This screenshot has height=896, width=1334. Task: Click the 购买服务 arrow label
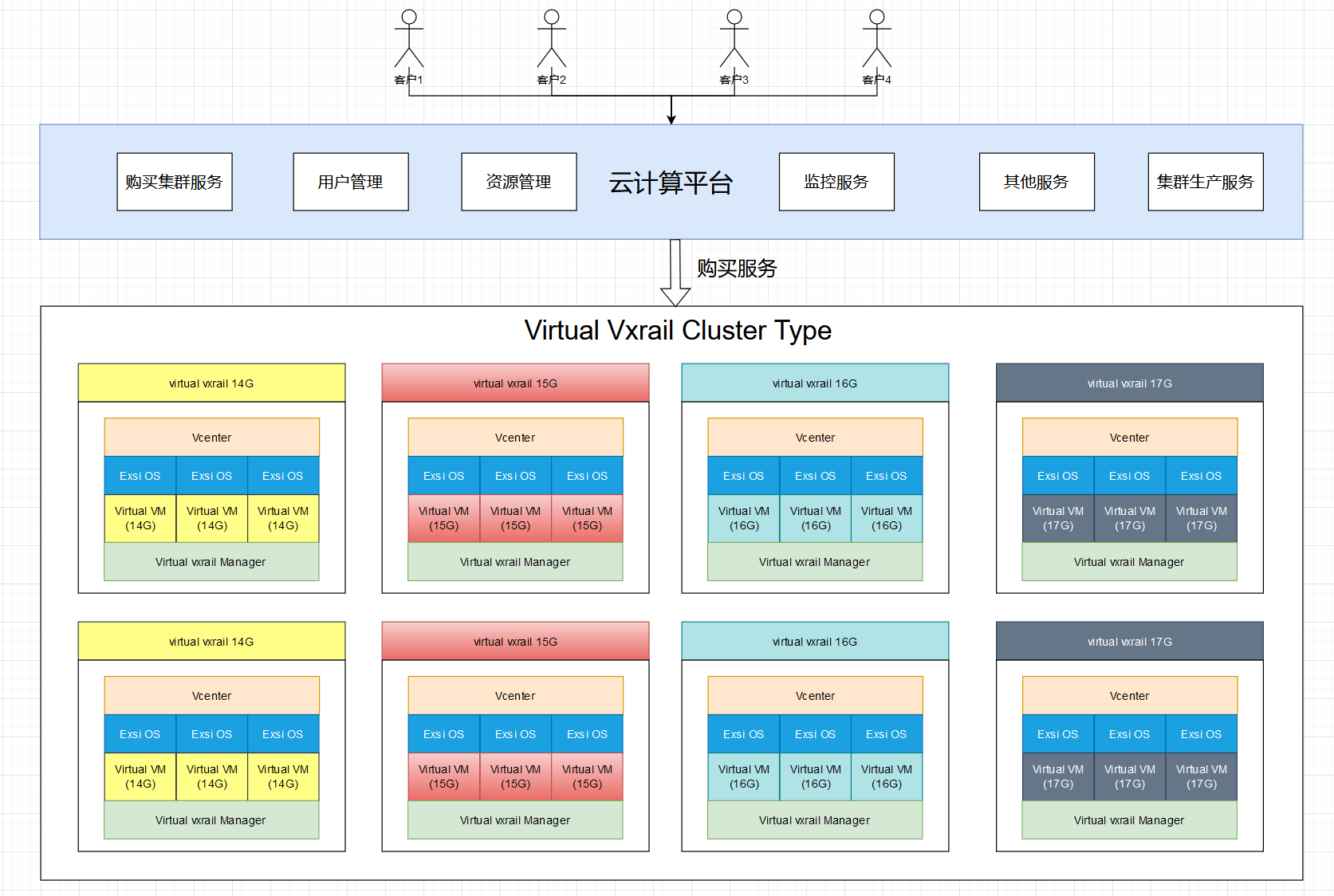tap(737, 268)
